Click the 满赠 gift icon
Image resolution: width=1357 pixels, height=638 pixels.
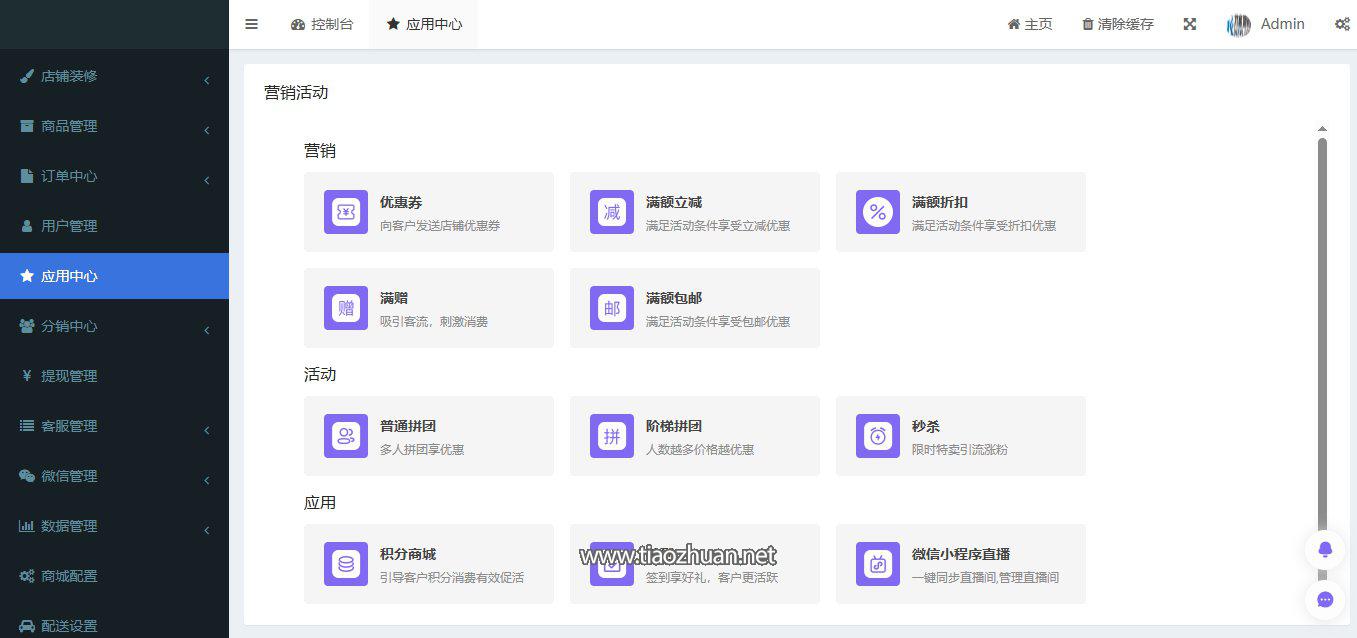346,308
